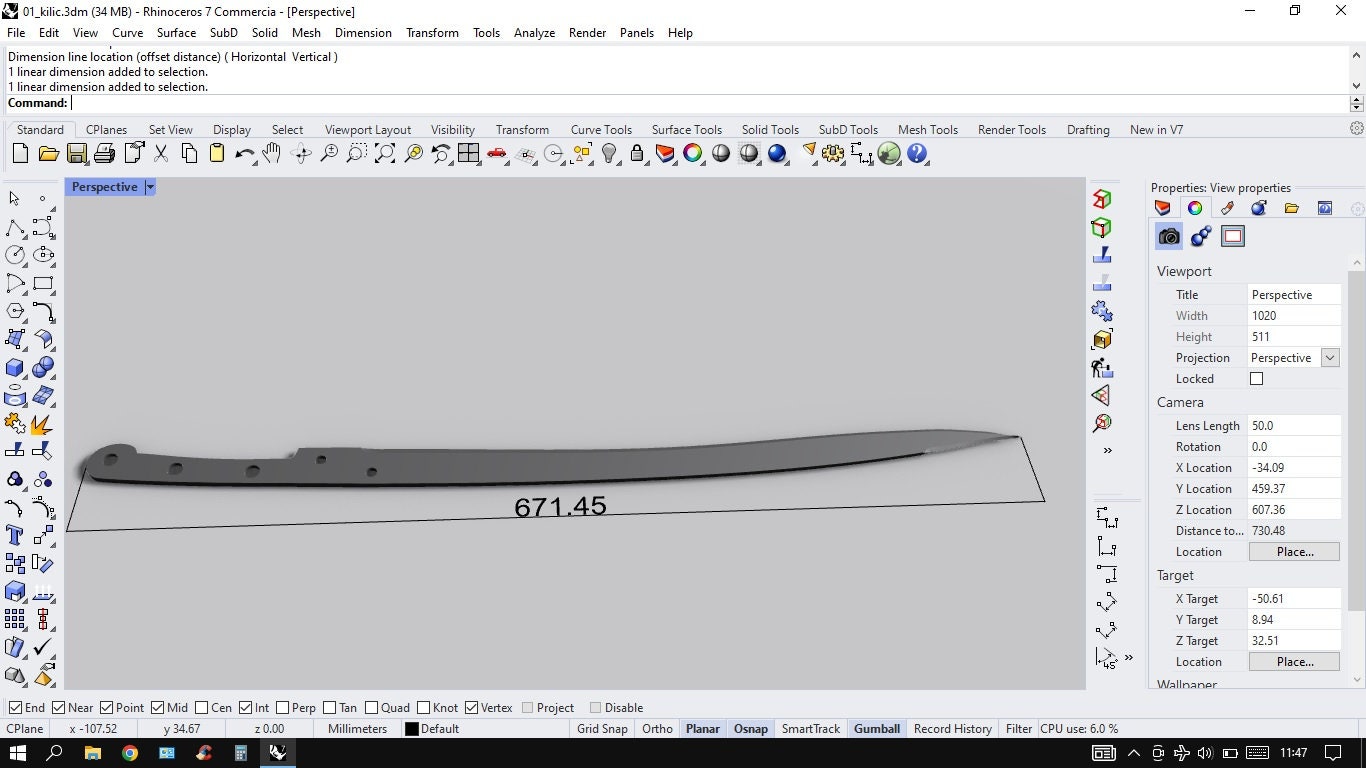The width and height of the screenshot is (1366, 768).
Task: Open the SubD menu
Action: (x=222, y=32)
